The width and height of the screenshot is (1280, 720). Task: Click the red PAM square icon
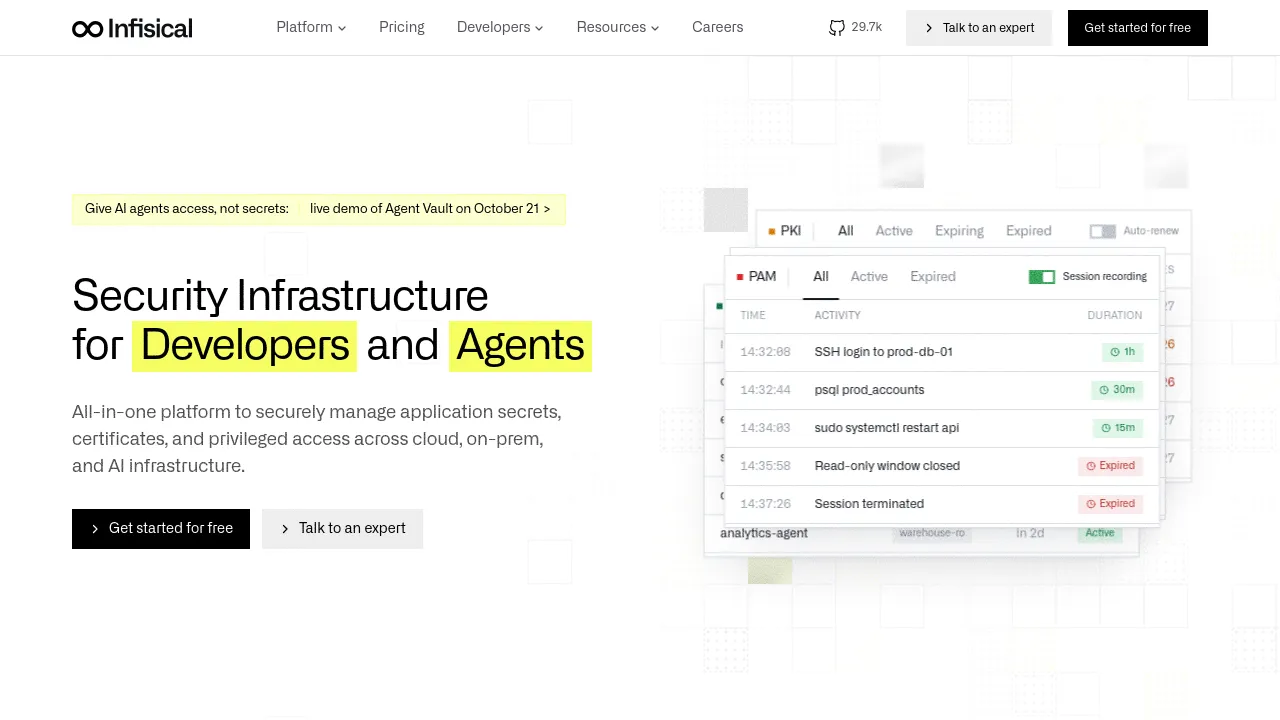click(740, 277)
